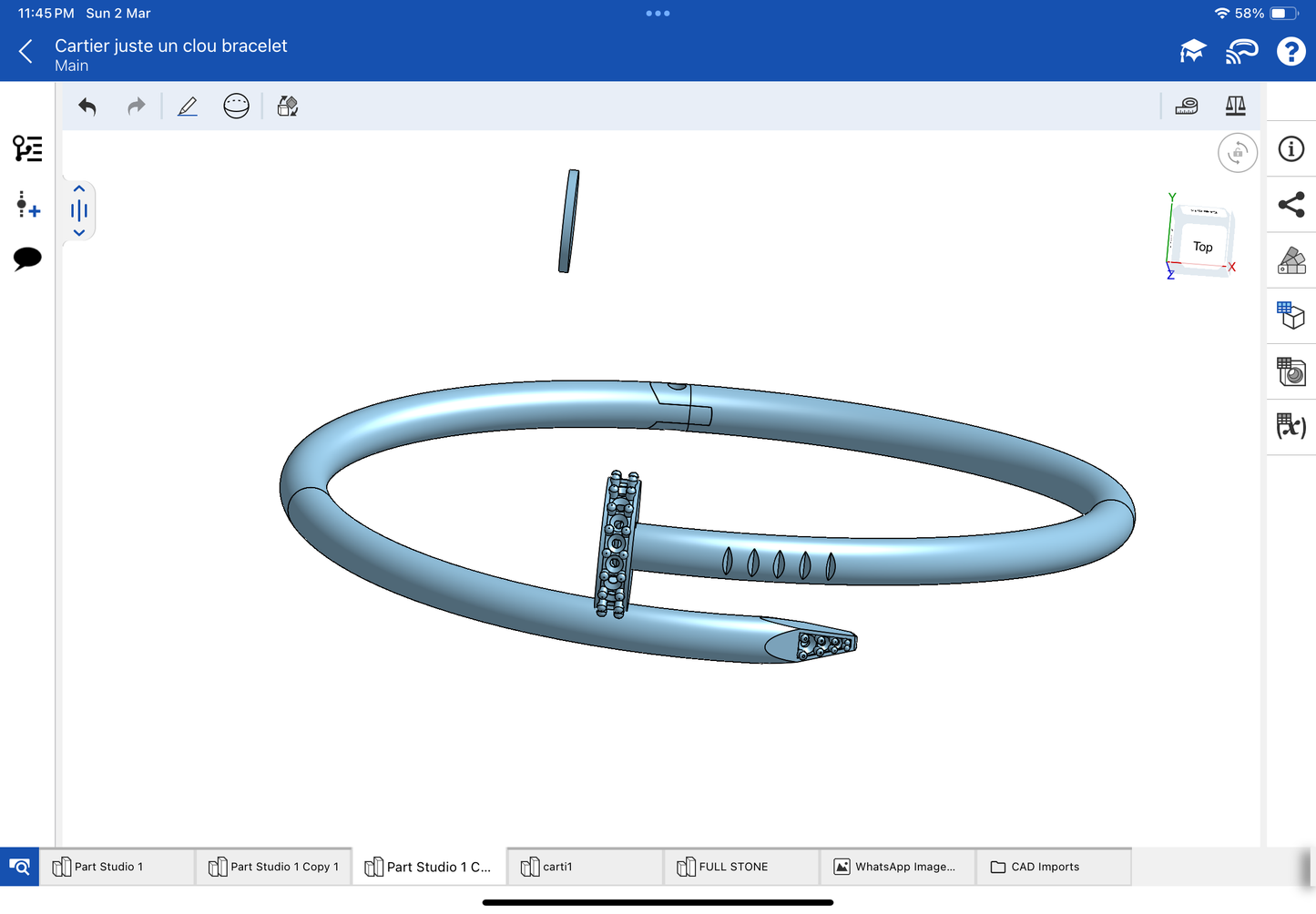The width and height of the screenshot is (1316, 914).
Task: Open mass properties scale icon
Action: click(x=1235, y=107)
